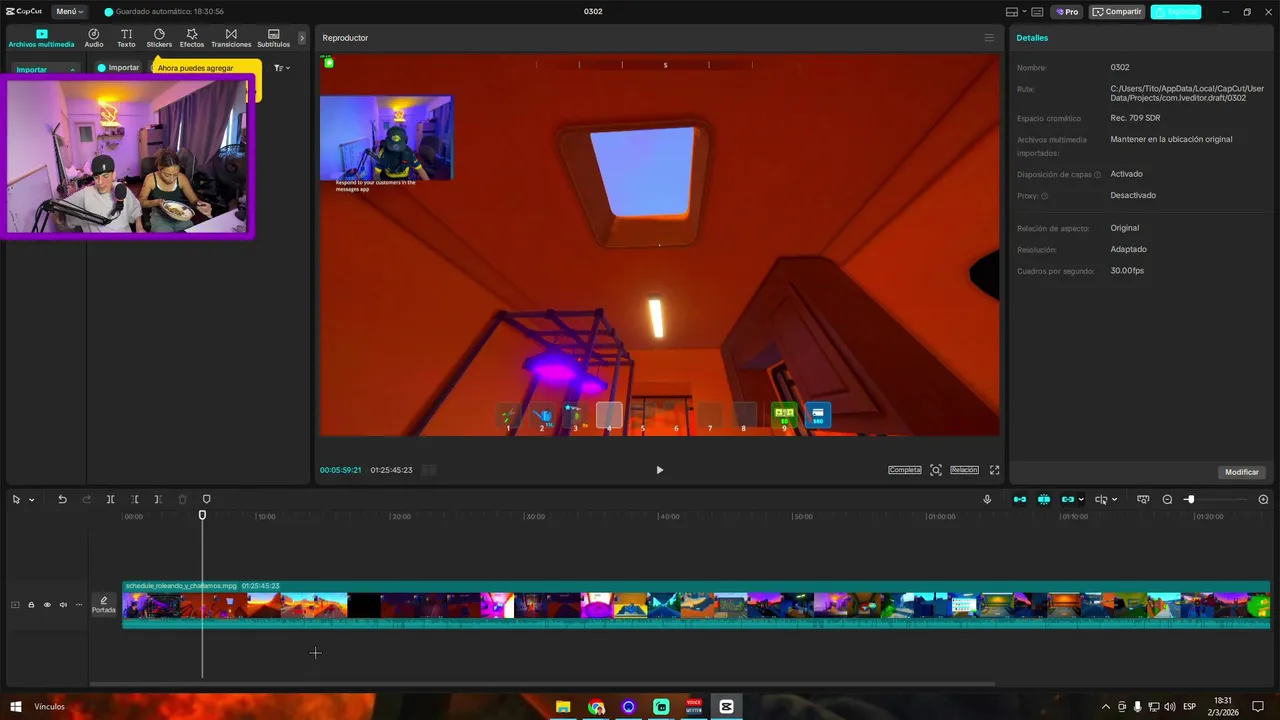The image size is (1280, 720).
Task: Open the Windows Start menu
Action: (x=15, y=707)
